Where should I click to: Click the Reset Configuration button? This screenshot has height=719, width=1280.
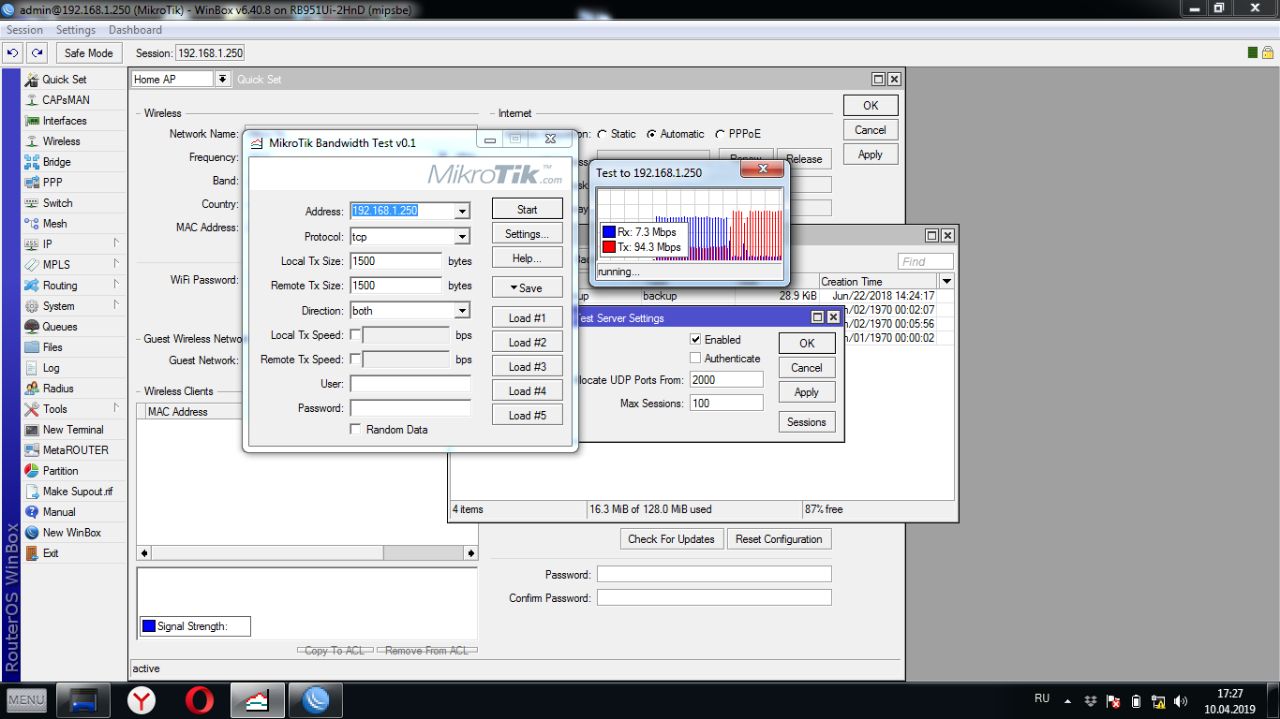[779, 539]
